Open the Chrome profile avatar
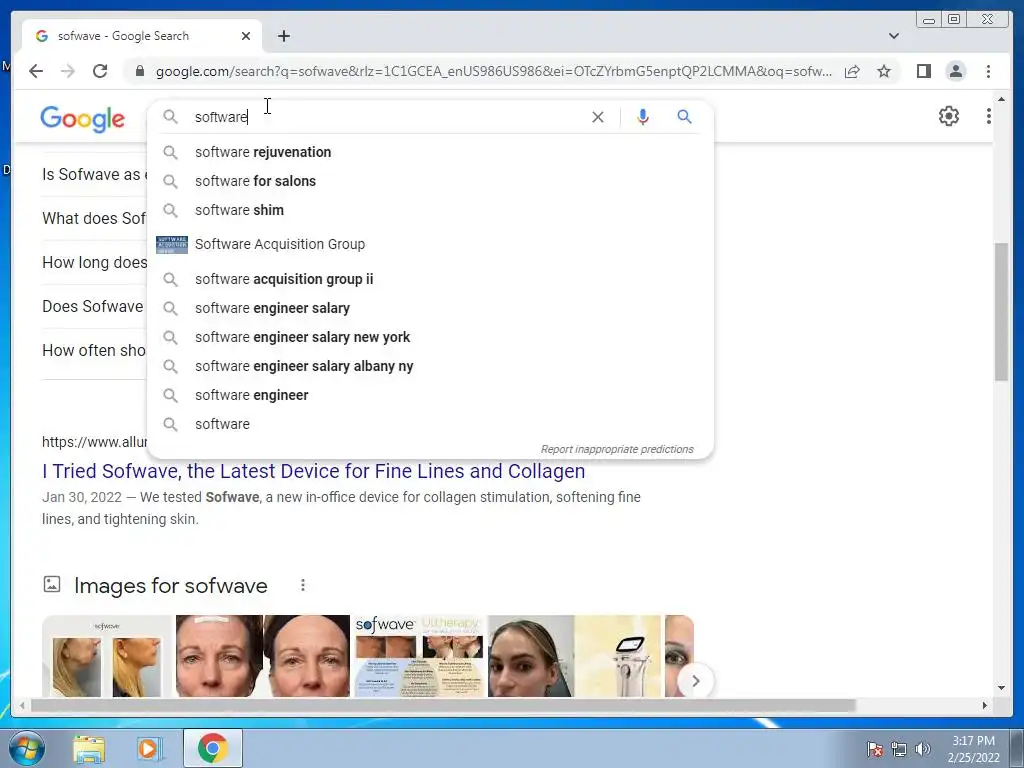The image size is (1024, 768). (955, 71)
